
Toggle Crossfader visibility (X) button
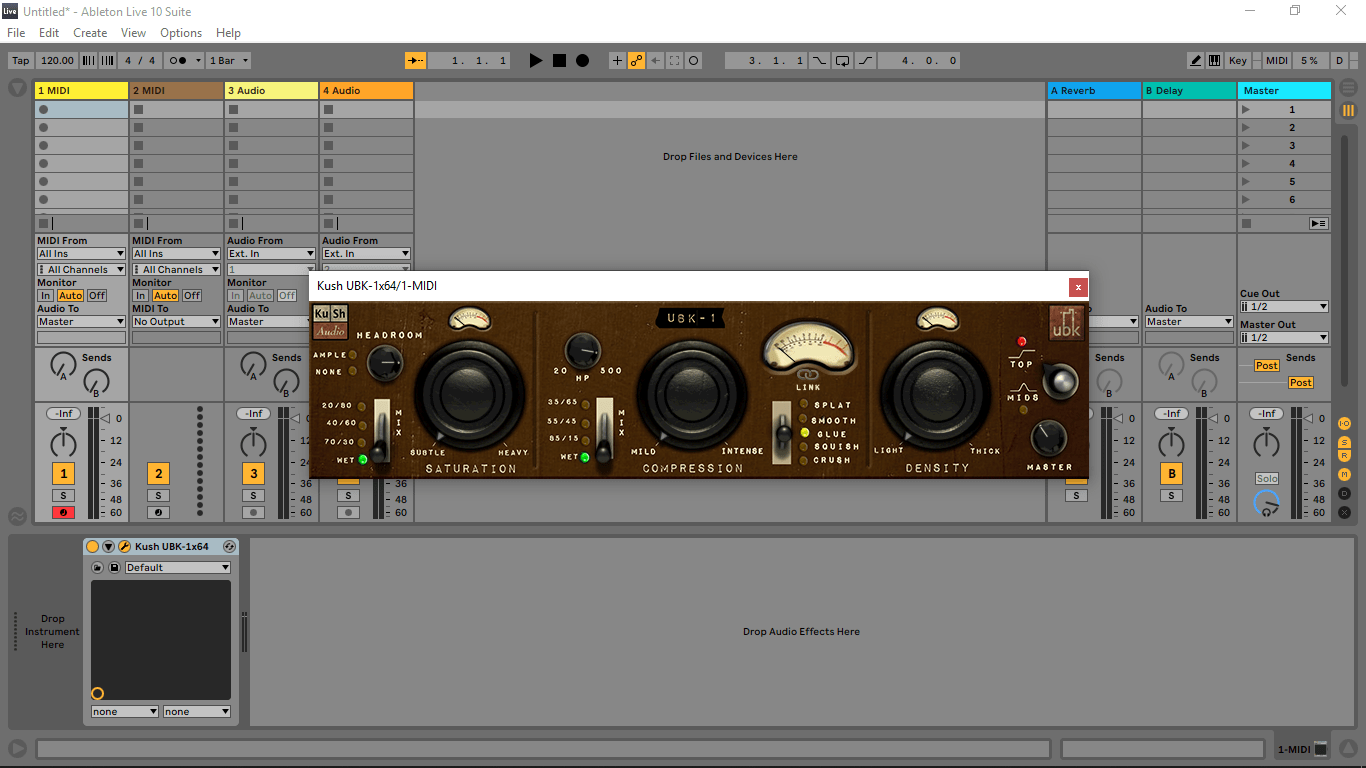click(x=1344, y=512)
